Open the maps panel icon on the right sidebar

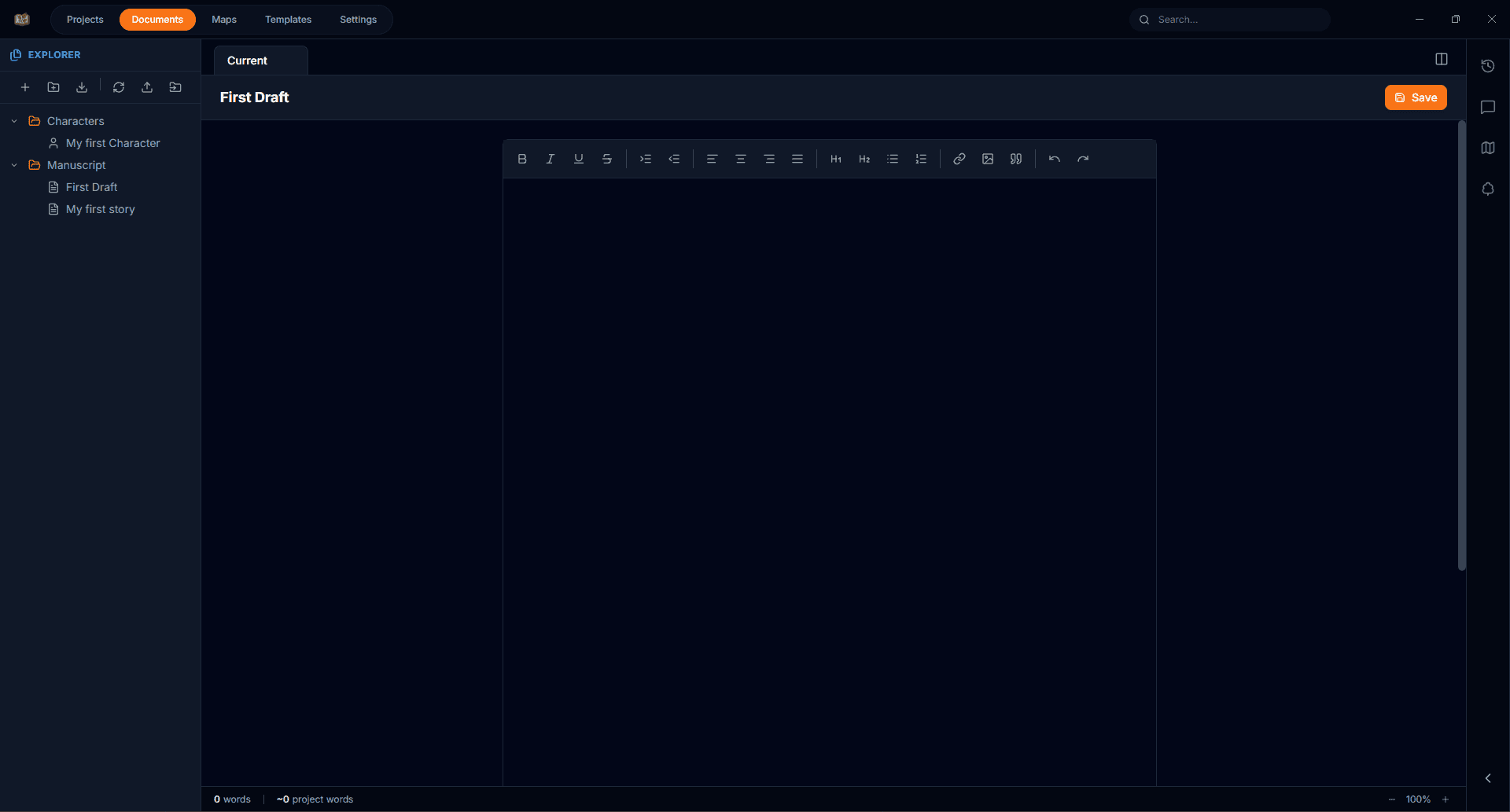[1489, 148]
